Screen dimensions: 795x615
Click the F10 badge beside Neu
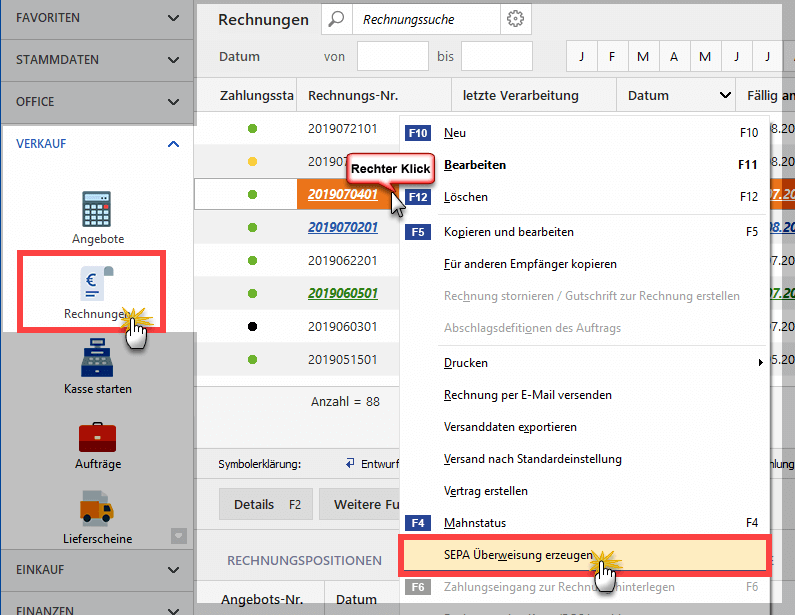tap(418, 133)
